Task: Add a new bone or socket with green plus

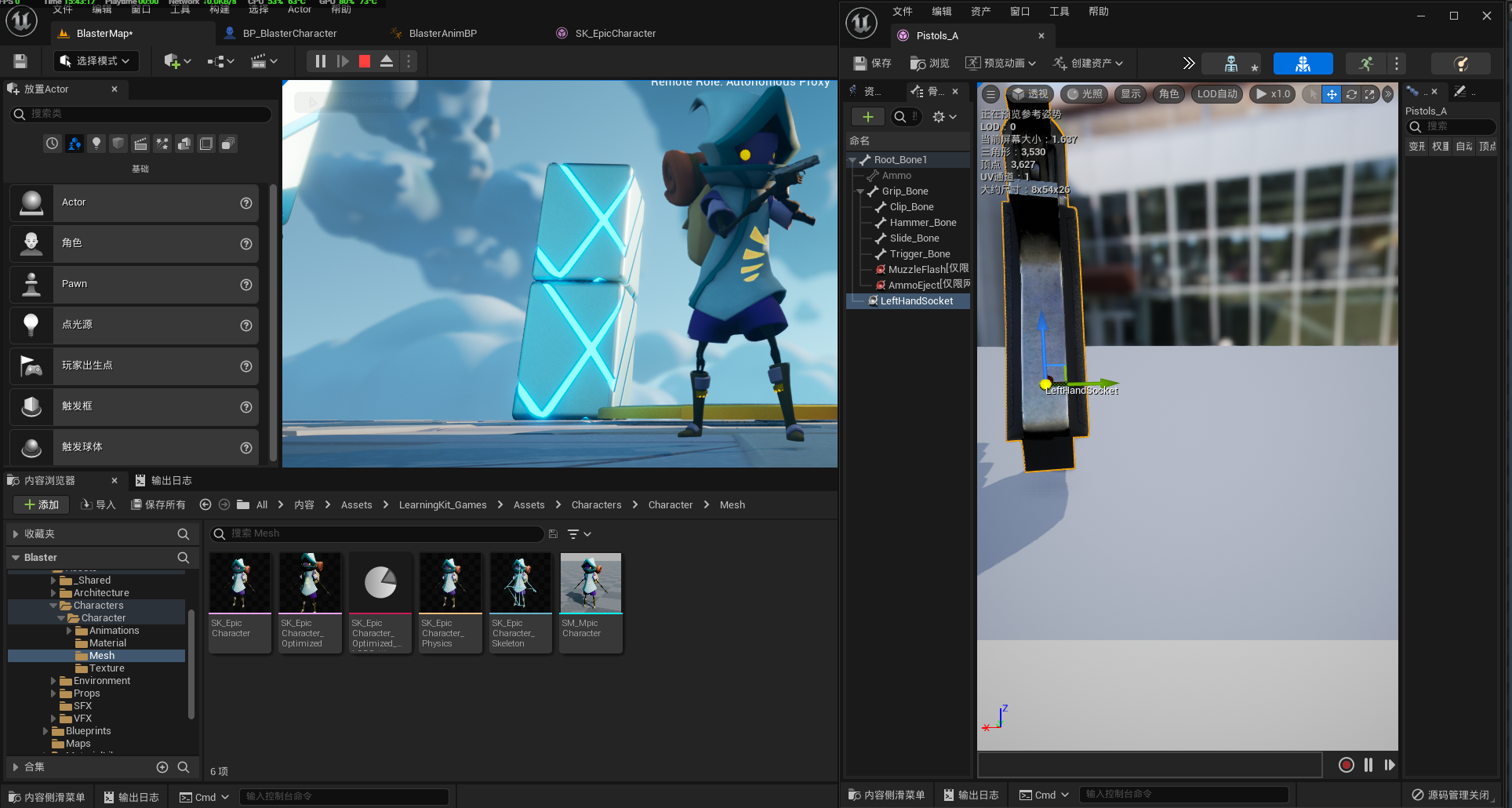Action: pyautogui.click(x=867, y=117)
